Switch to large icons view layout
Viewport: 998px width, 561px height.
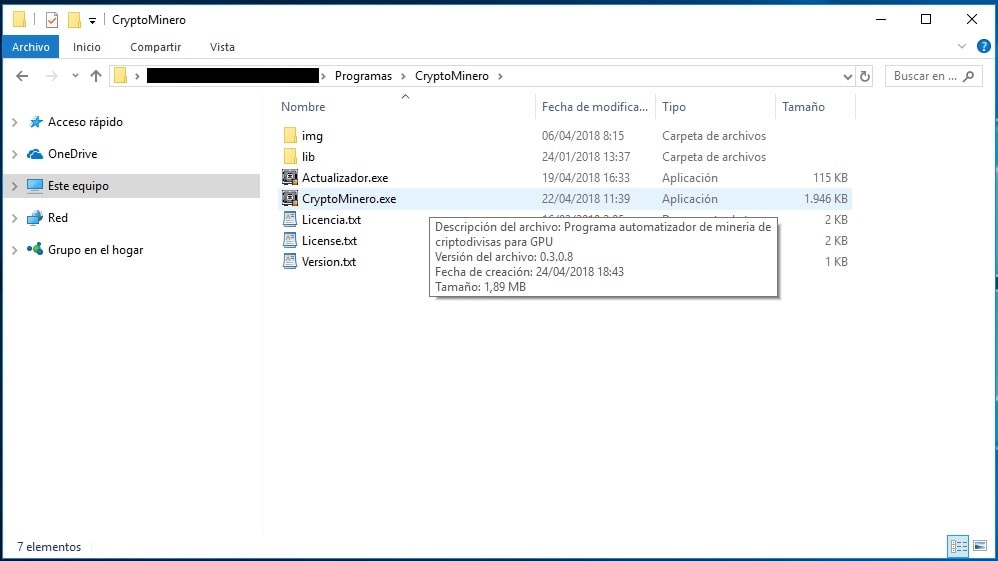(x=980, y=546)
